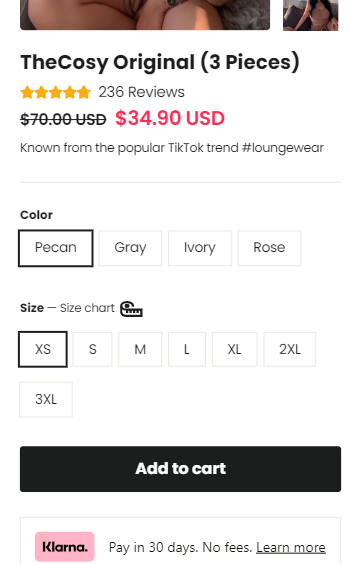View the small product thumbnail image

[311, 15]
